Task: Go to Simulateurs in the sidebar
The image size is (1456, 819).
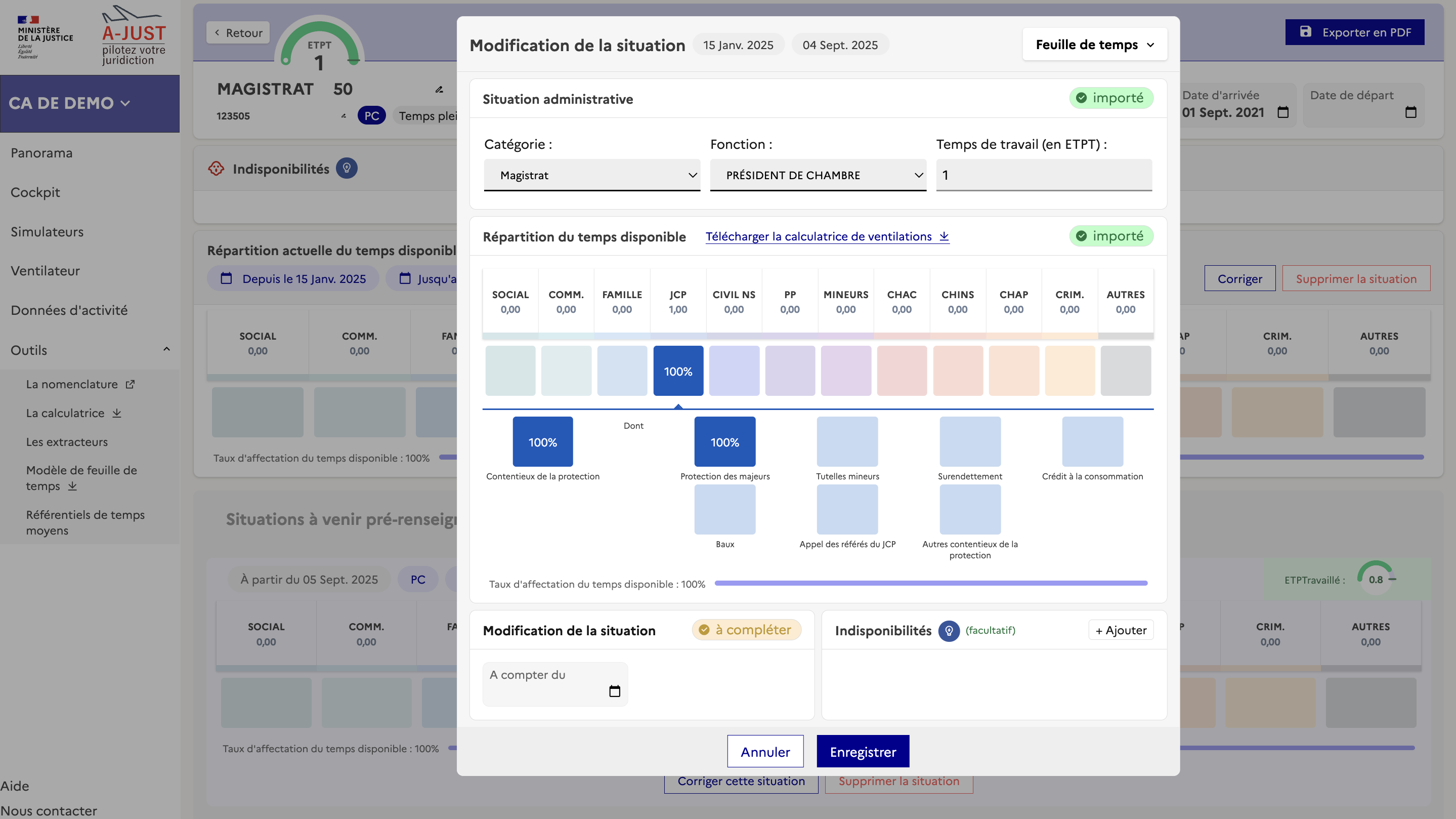Action: (47, 232)
